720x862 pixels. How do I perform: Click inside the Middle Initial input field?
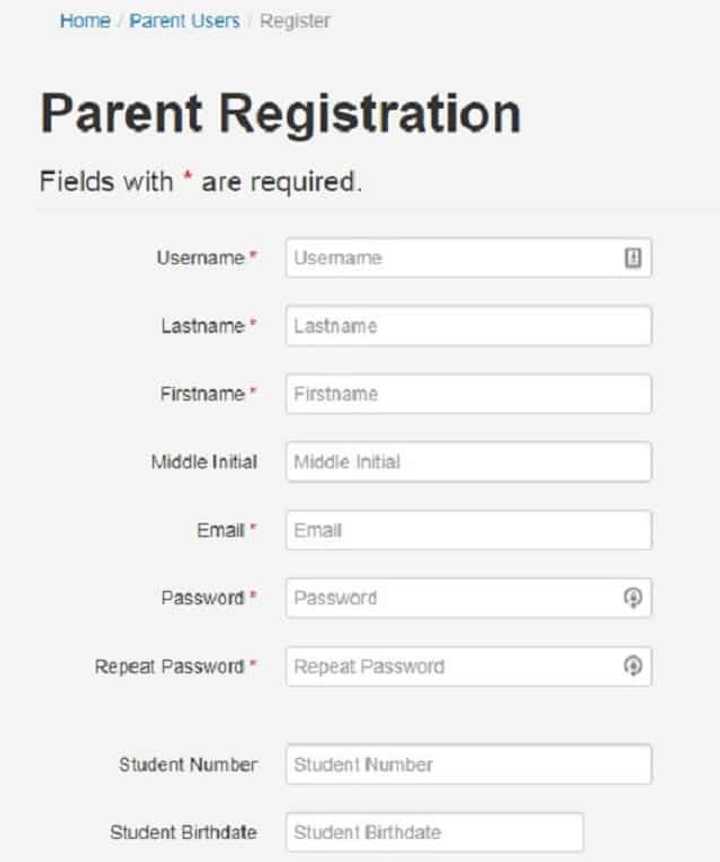(450, 461)
